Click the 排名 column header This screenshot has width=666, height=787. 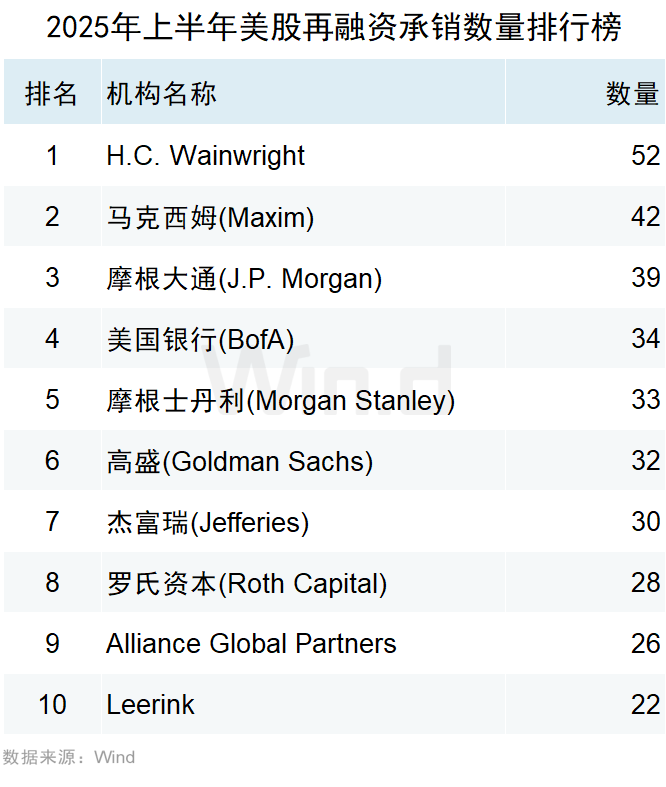pyautogui.click(x=52, y=94)
